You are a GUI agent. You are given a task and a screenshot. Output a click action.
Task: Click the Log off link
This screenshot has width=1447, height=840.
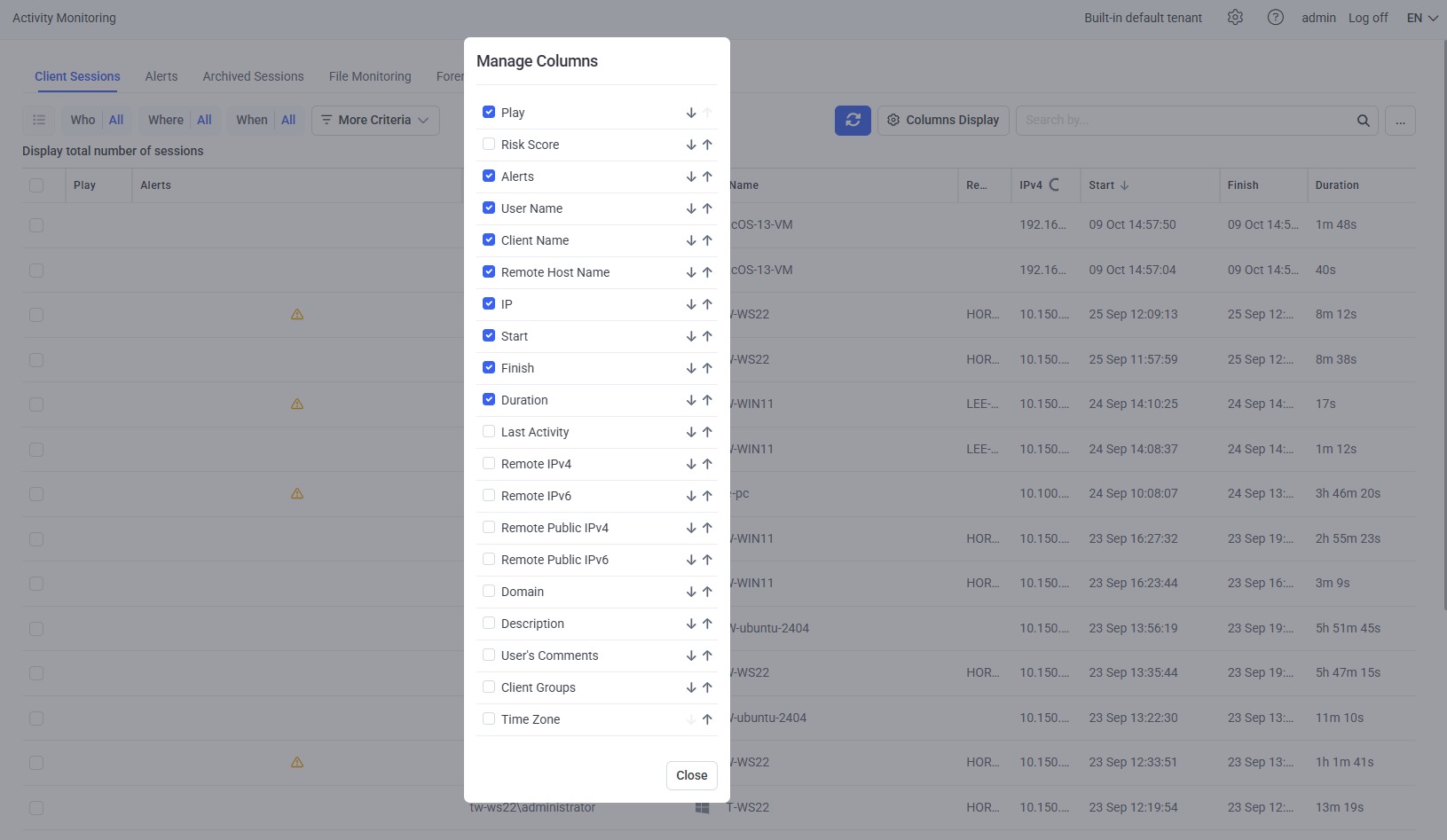point(1368,18)
